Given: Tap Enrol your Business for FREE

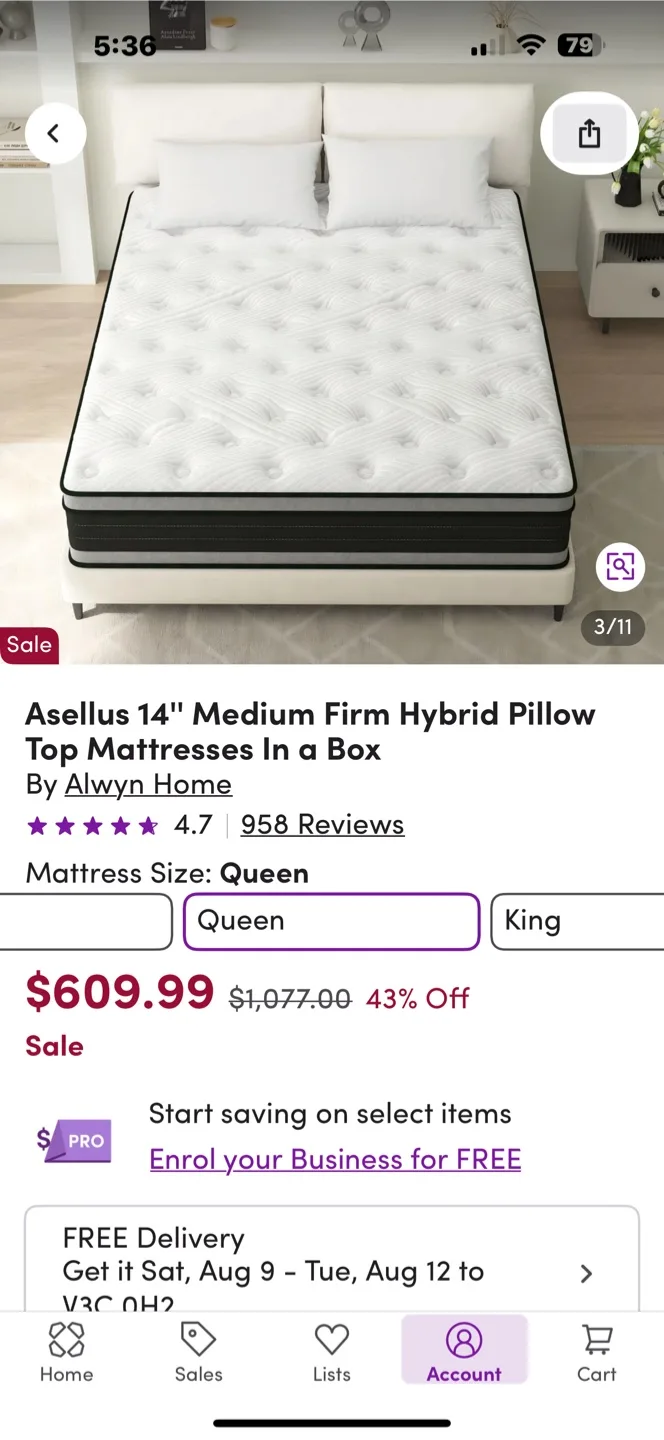Looking at the screenshot, I should (x=335, y=1158).
